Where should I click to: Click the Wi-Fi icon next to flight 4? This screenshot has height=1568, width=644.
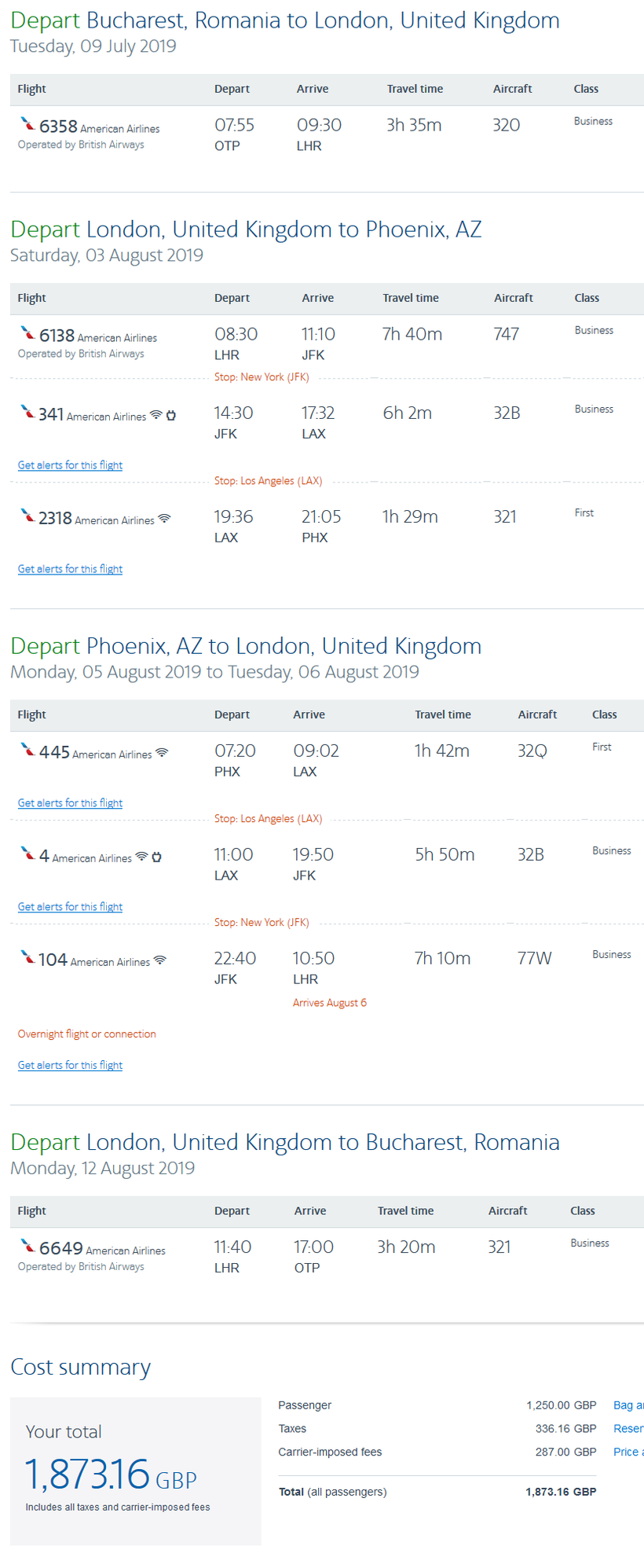pos(141,857)
